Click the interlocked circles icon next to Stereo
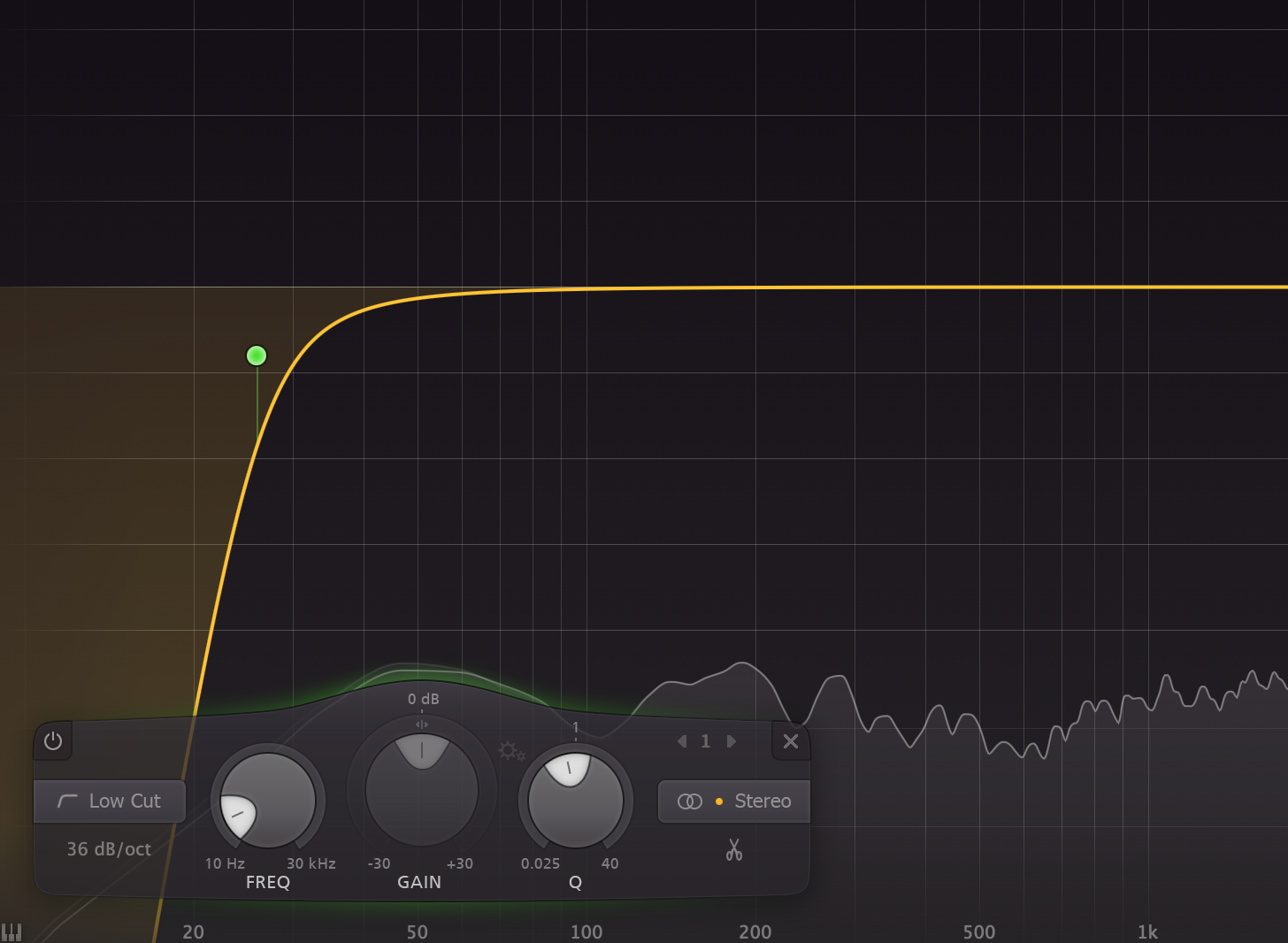This screenshot has width=1288, height=943. coord(690,801)
